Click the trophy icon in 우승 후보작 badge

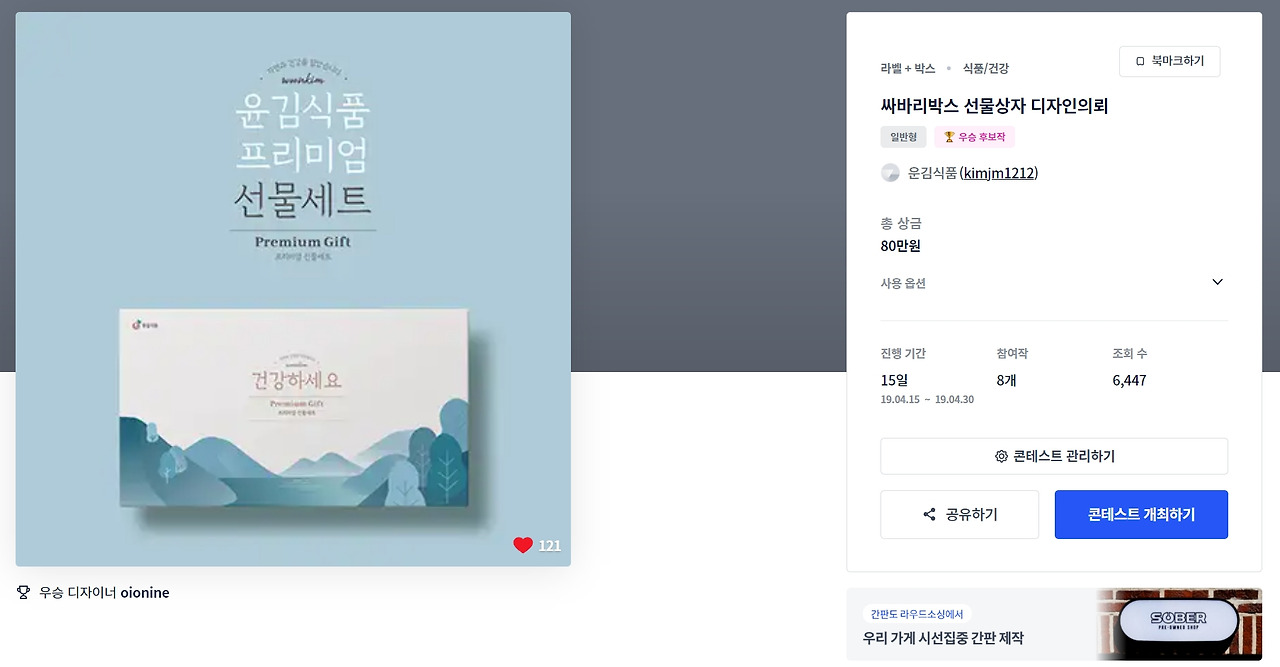(949, 137)
